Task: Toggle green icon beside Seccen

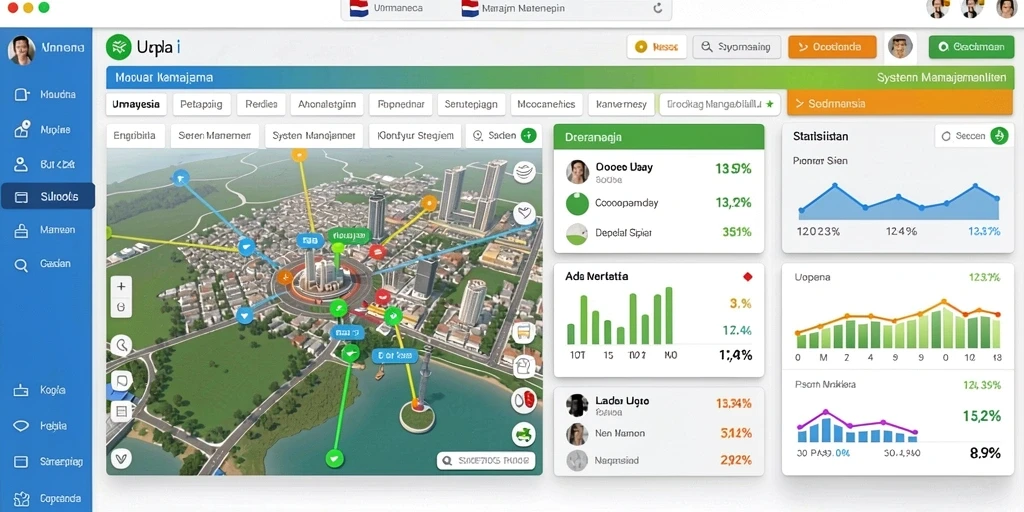Action: 999,136
